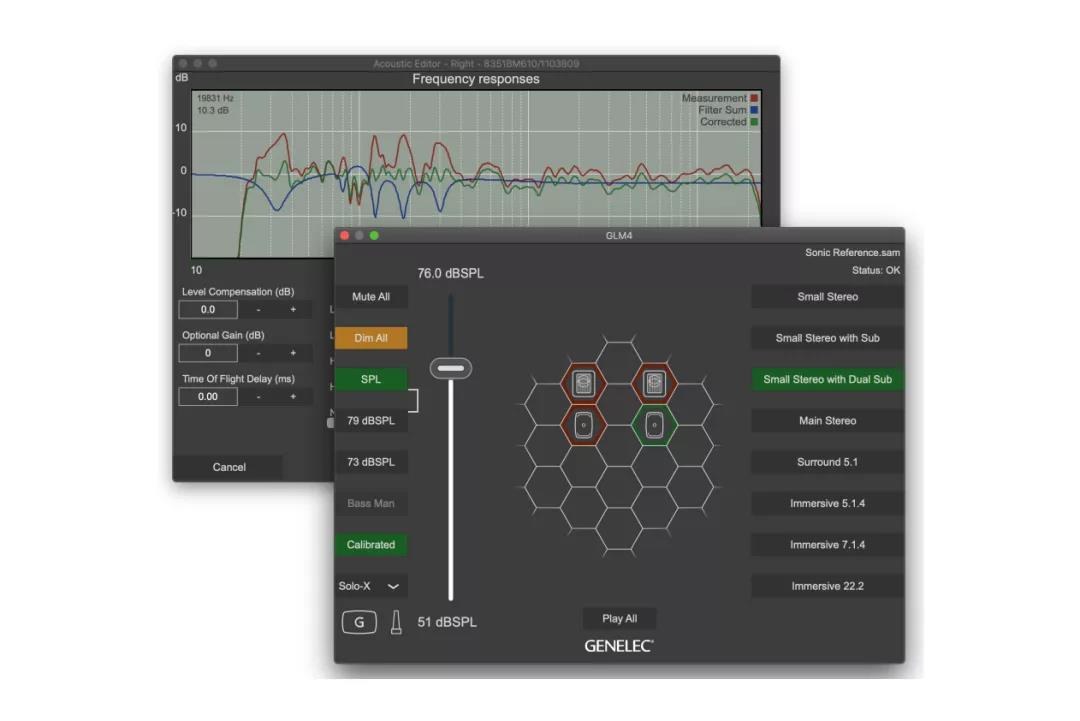Click the Status: OK text
This screenshot has width=1080, height=721.
875,271
